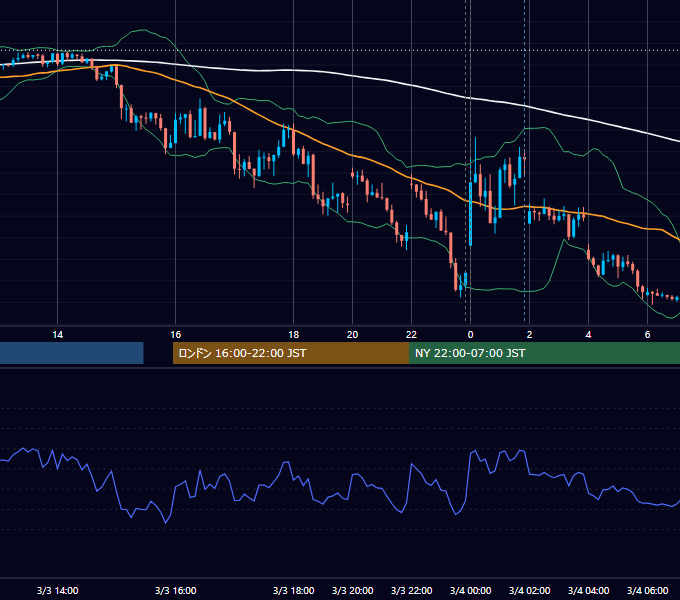Viewport: 680px width, 600px height.
Task: Click the 3/3 18:00 date label
Action: pyautogui.click(x=294, y=590)
